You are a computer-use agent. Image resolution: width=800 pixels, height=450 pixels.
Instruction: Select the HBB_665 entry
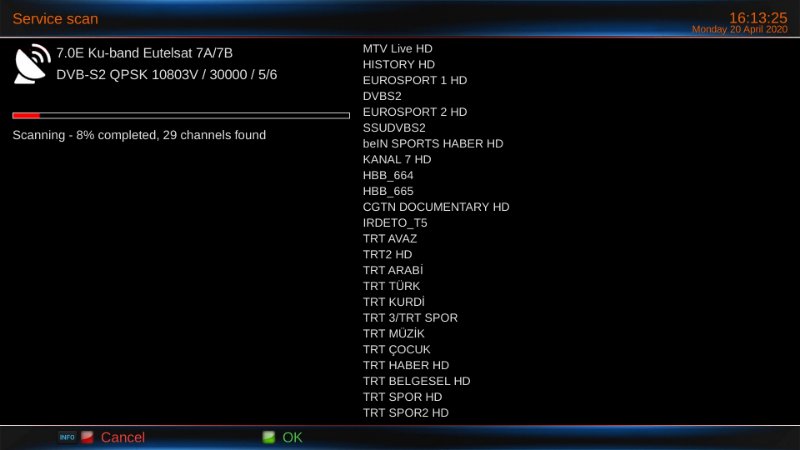pos(388,191)
